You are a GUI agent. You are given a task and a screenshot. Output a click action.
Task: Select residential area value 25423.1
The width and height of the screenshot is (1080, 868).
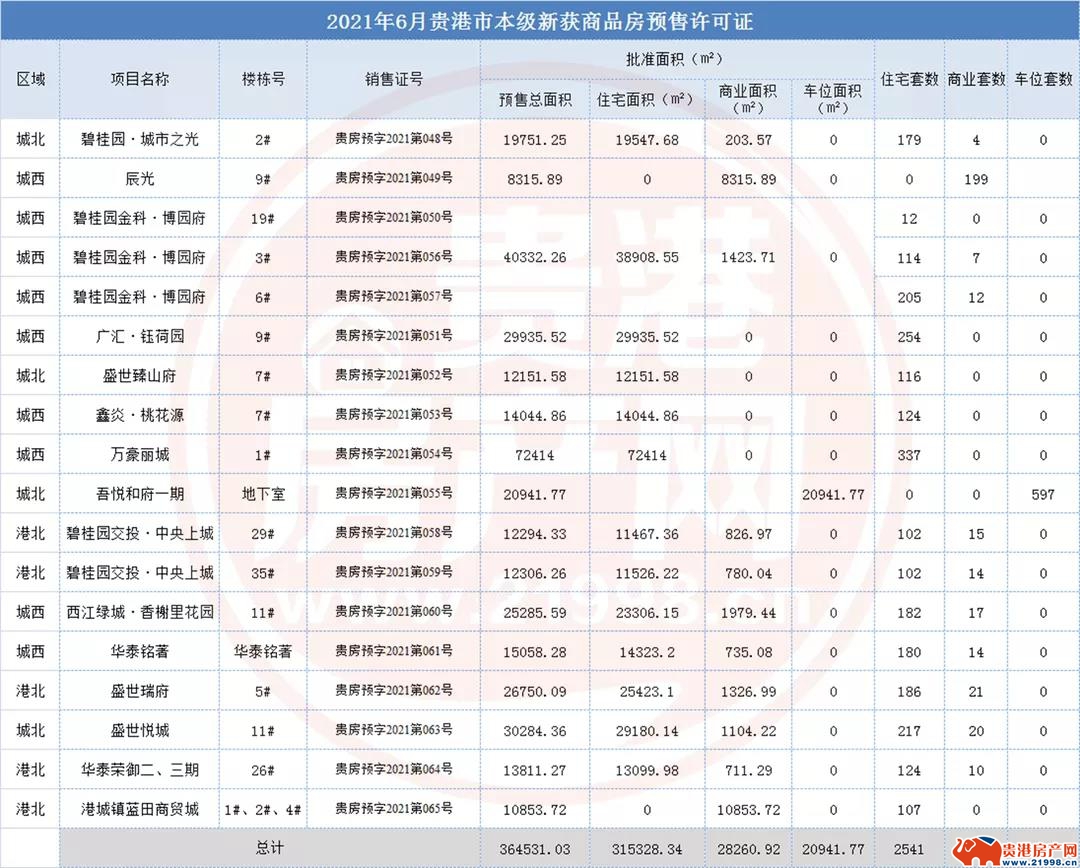(646, 692)
